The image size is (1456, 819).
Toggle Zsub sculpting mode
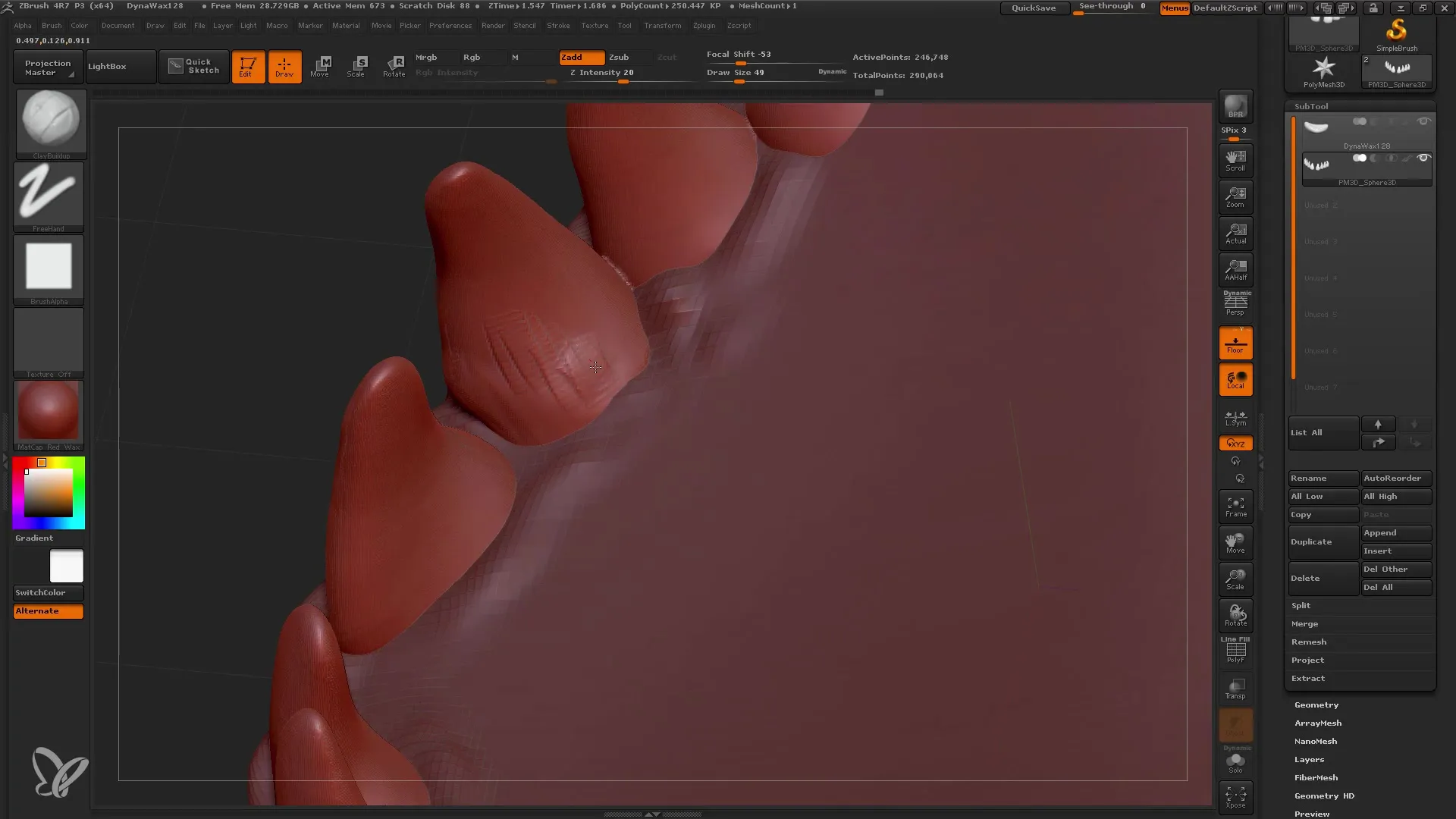pyautogui.click(x=619, y=57)
